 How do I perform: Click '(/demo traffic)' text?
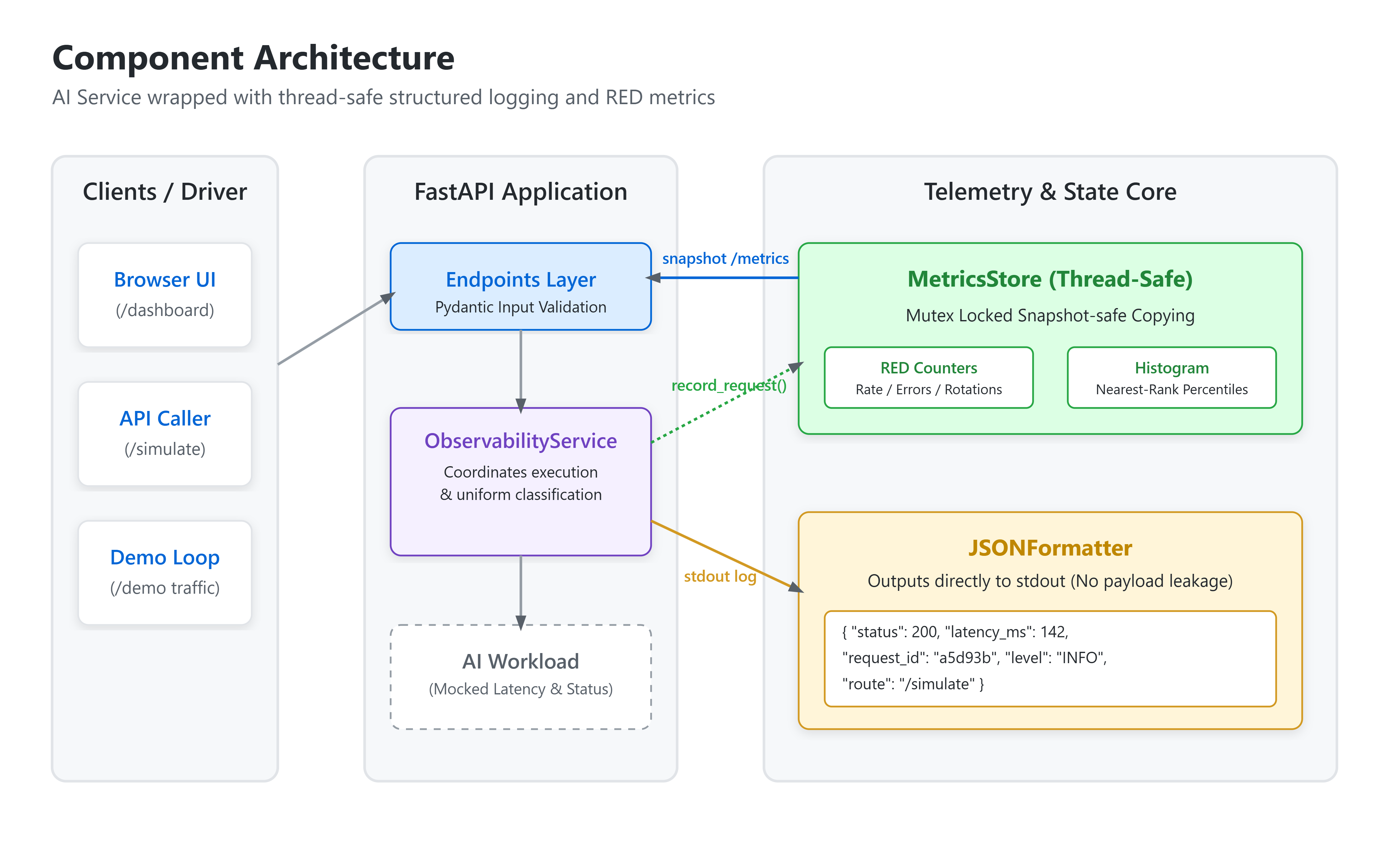(x=165, y=588)
